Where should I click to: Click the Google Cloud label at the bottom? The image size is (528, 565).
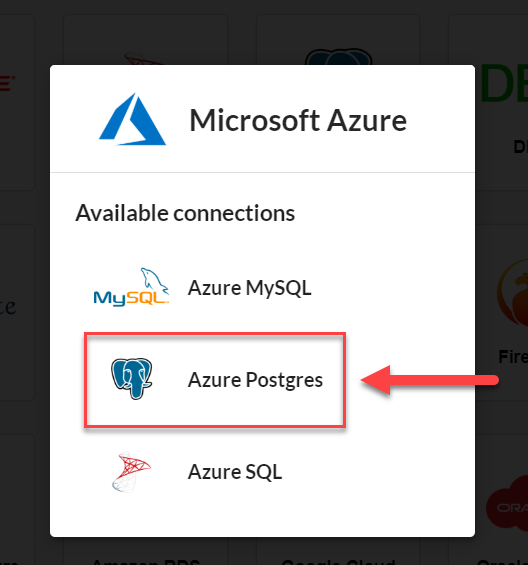pos(338,562)
